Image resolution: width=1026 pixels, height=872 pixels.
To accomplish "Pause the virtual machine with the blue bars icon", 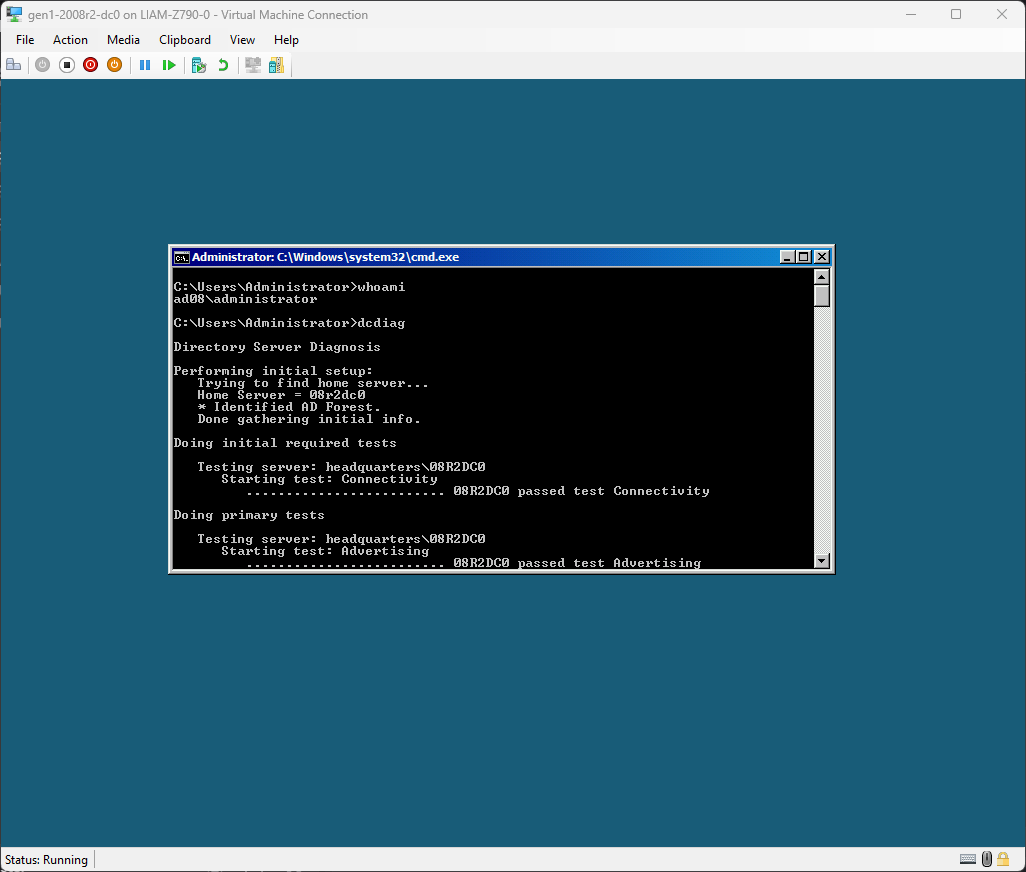I will point(145,65).
